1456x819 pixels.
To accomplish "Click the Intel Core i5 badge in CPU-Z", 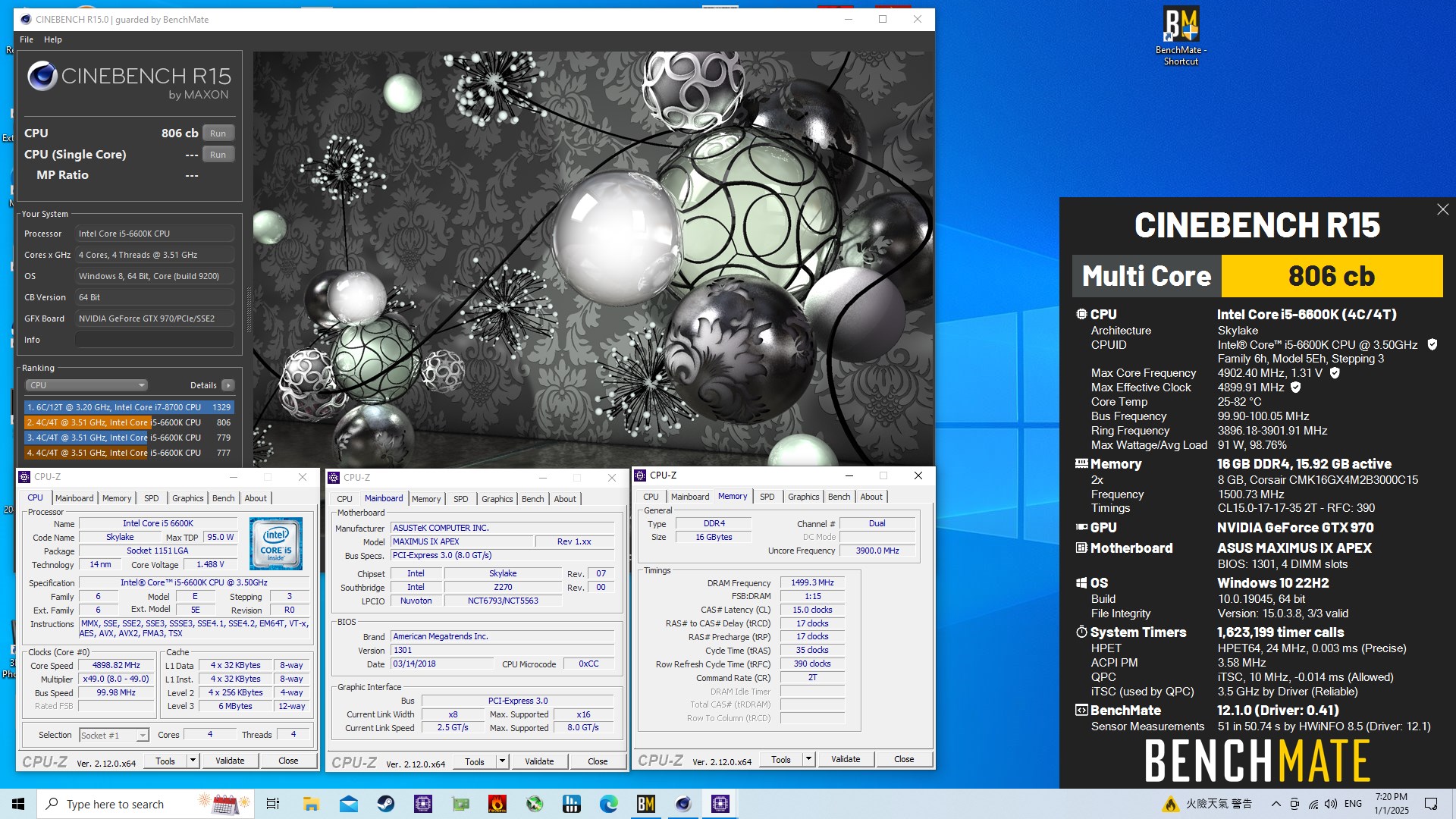I will (x=276, y=544).
